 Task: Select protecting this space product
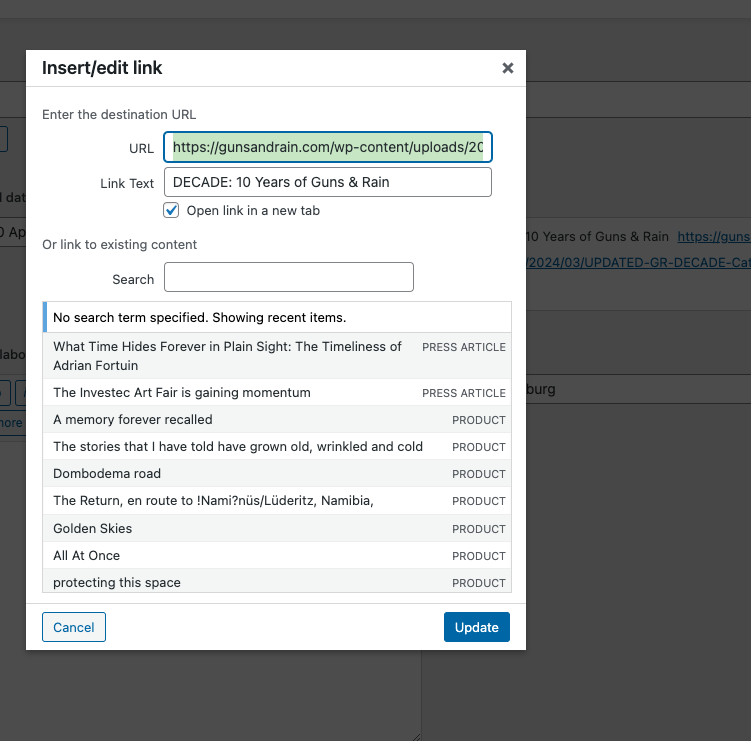[117, 582]
